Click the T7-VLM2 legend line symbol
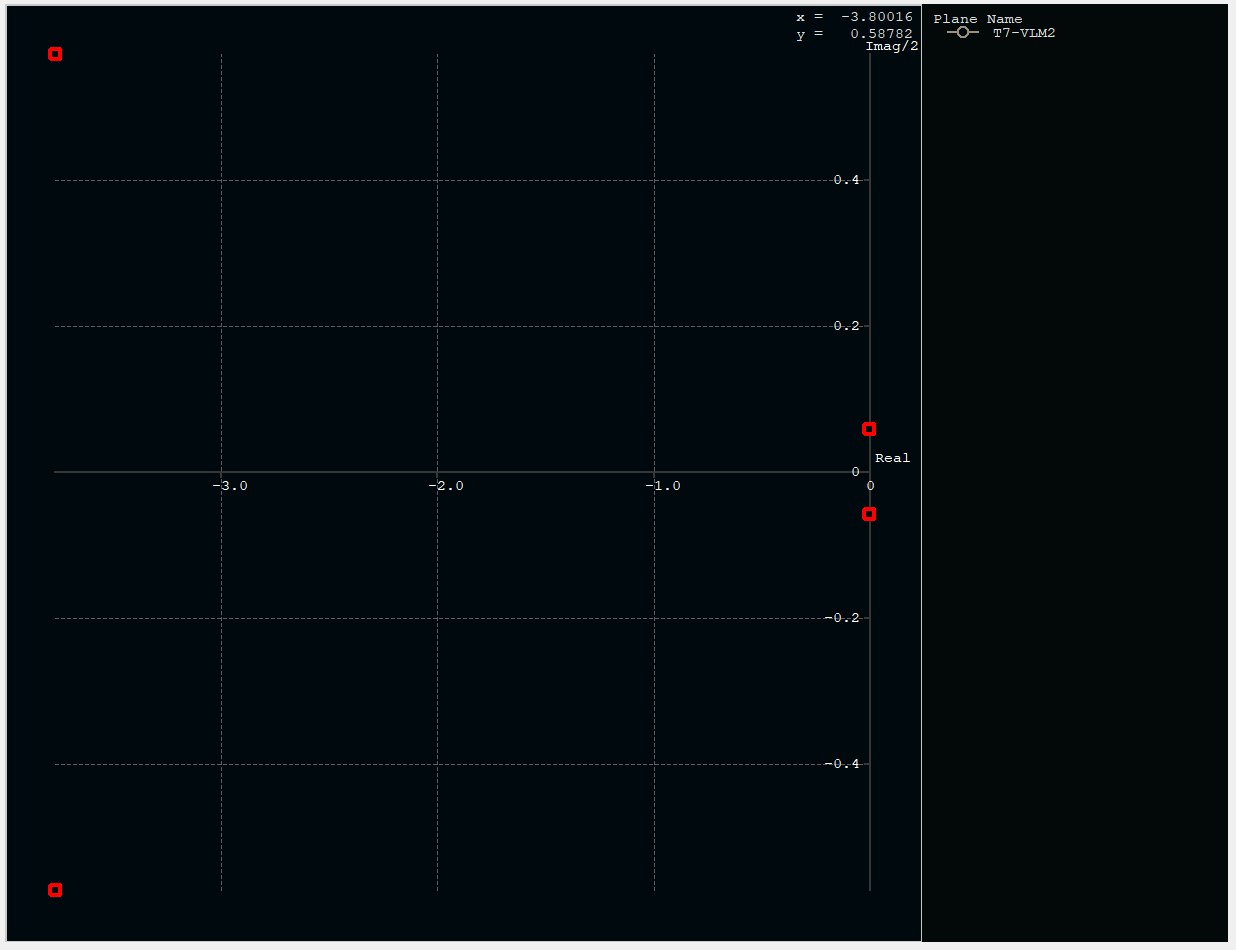The height and width of the screenshot is (950, 1236). [x=962, y=33]
